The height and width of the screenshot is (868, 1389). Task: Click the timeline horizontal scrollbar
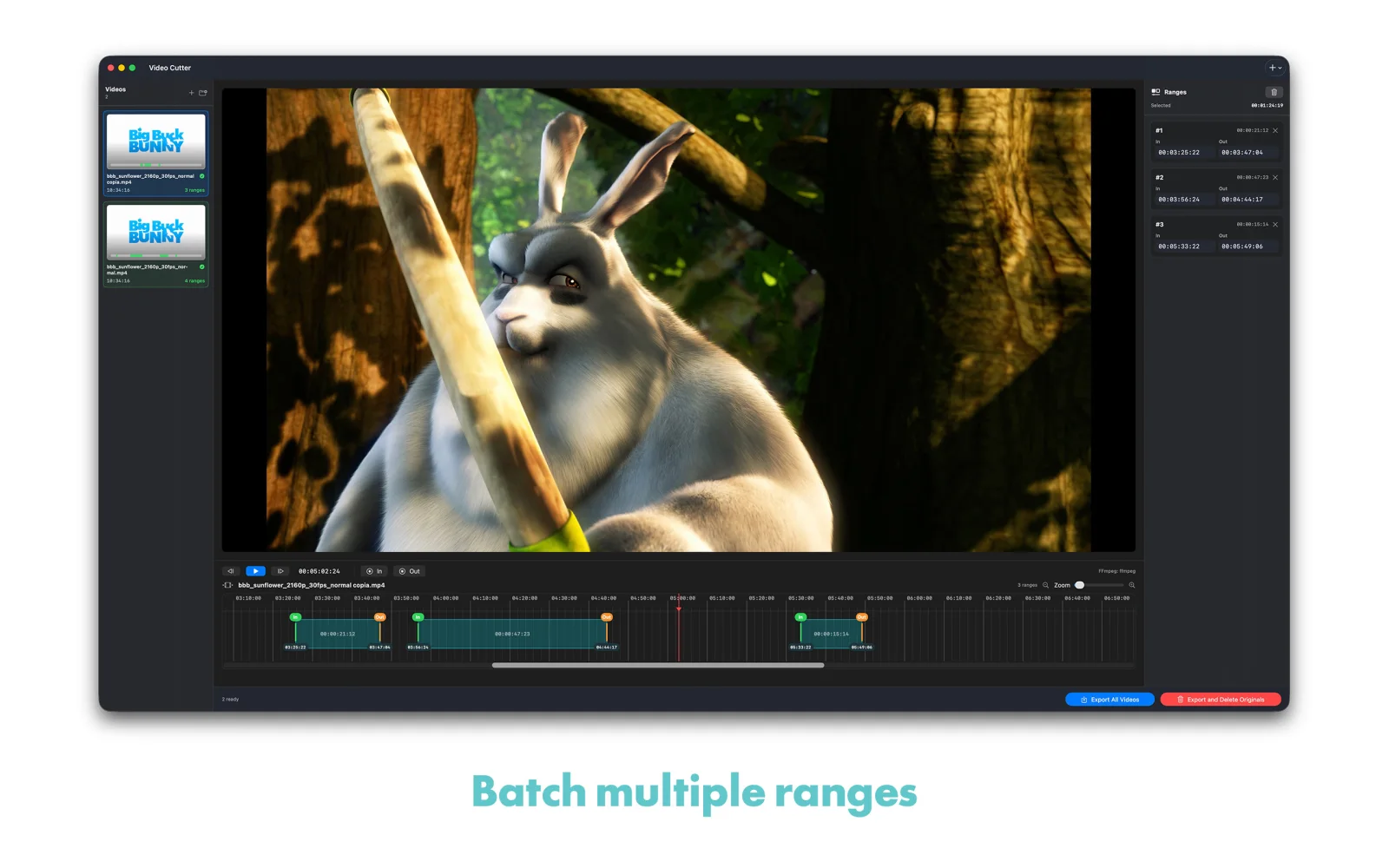pyautogui.click(x=658, y=666)
